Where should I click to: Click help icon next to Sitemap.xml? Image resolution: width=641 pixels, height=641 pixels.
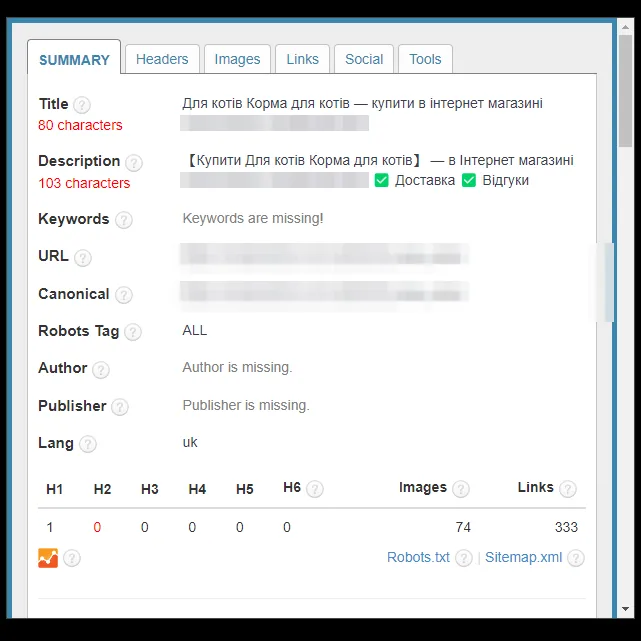[576, 558]
